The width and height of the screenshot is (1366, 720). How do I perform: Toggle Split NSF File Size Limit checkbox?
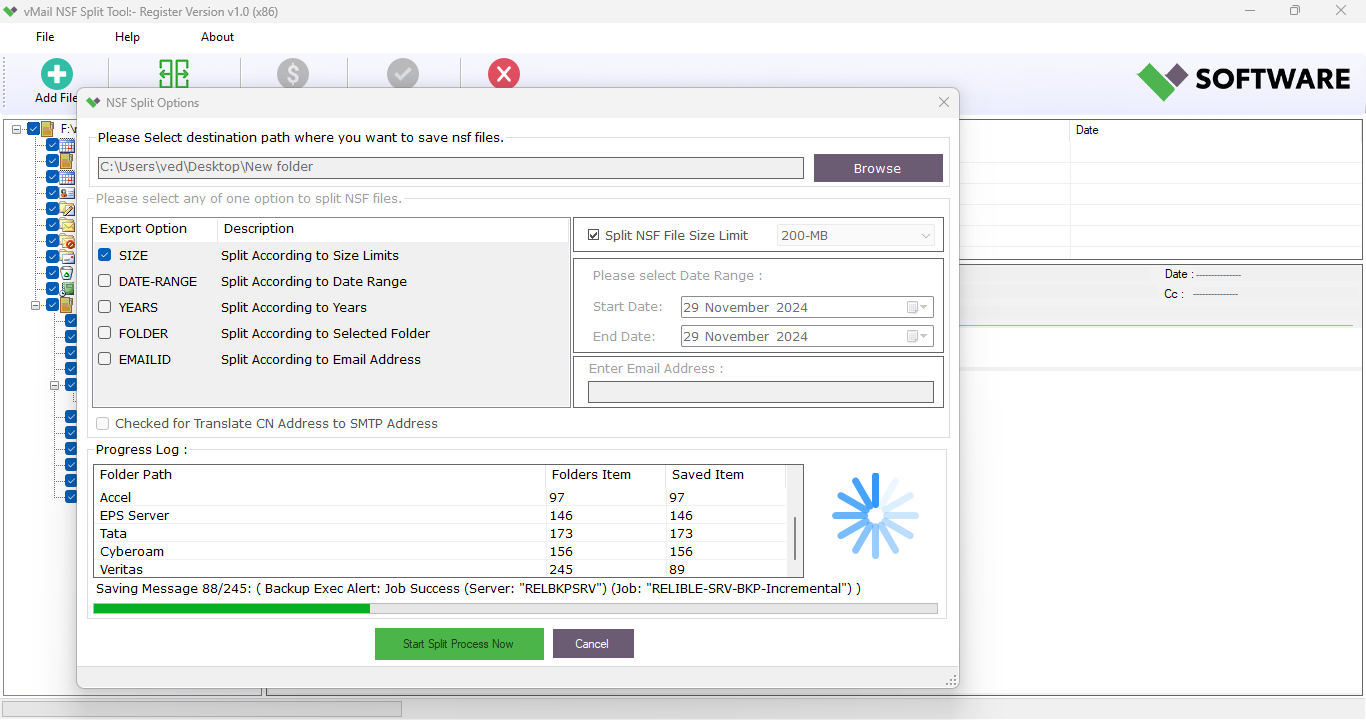pyautogui.click(x=594, y=235)
